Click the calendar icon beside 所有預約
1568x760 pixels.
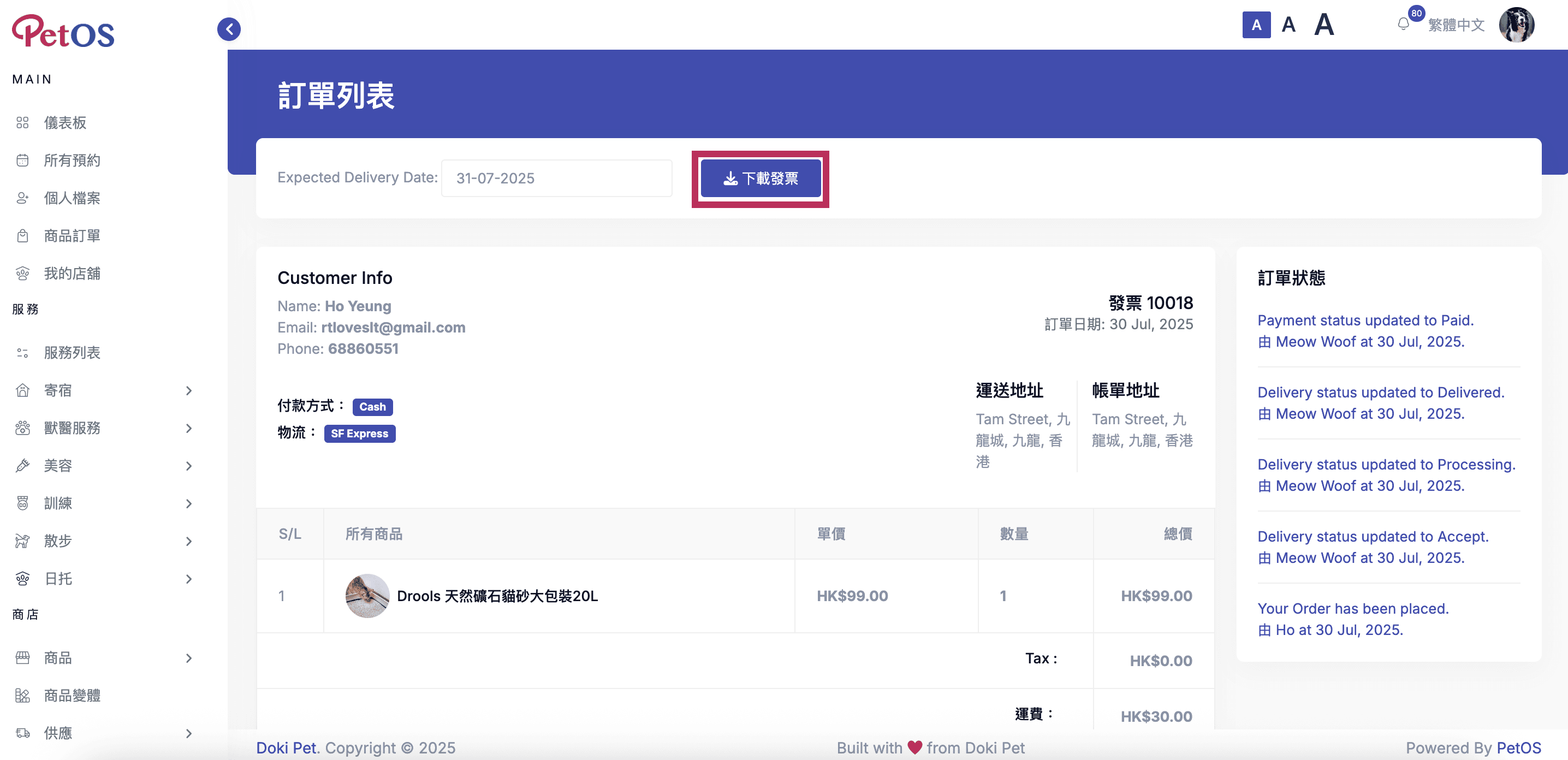22,161
